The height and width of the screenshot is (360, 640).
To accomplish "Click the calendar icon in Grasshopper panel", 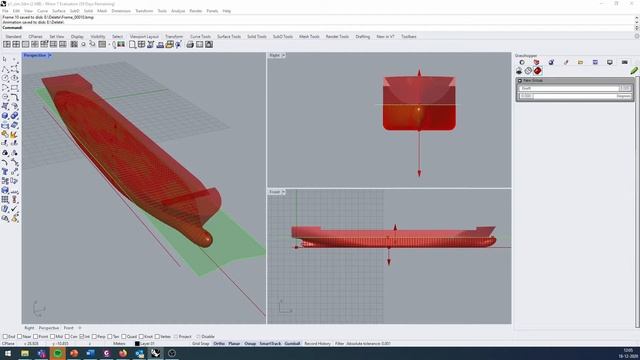I will 595,62.
